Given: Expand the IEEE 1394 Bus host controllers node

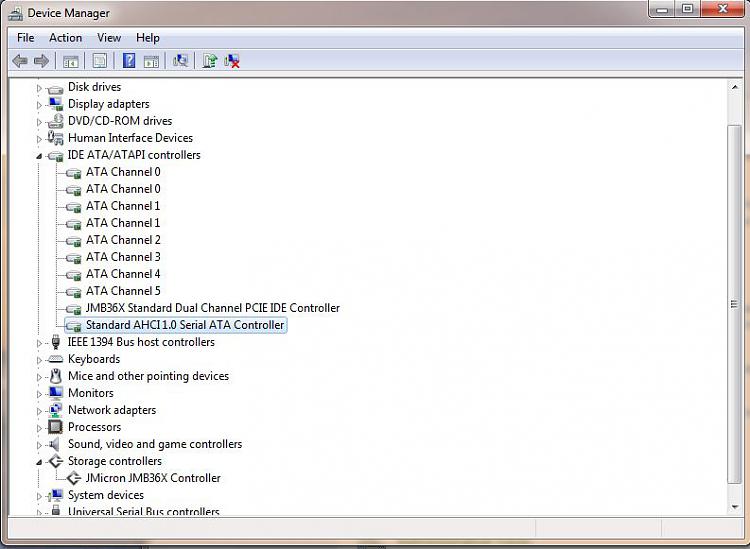Looking at the screenshot, I should point(39,343).
